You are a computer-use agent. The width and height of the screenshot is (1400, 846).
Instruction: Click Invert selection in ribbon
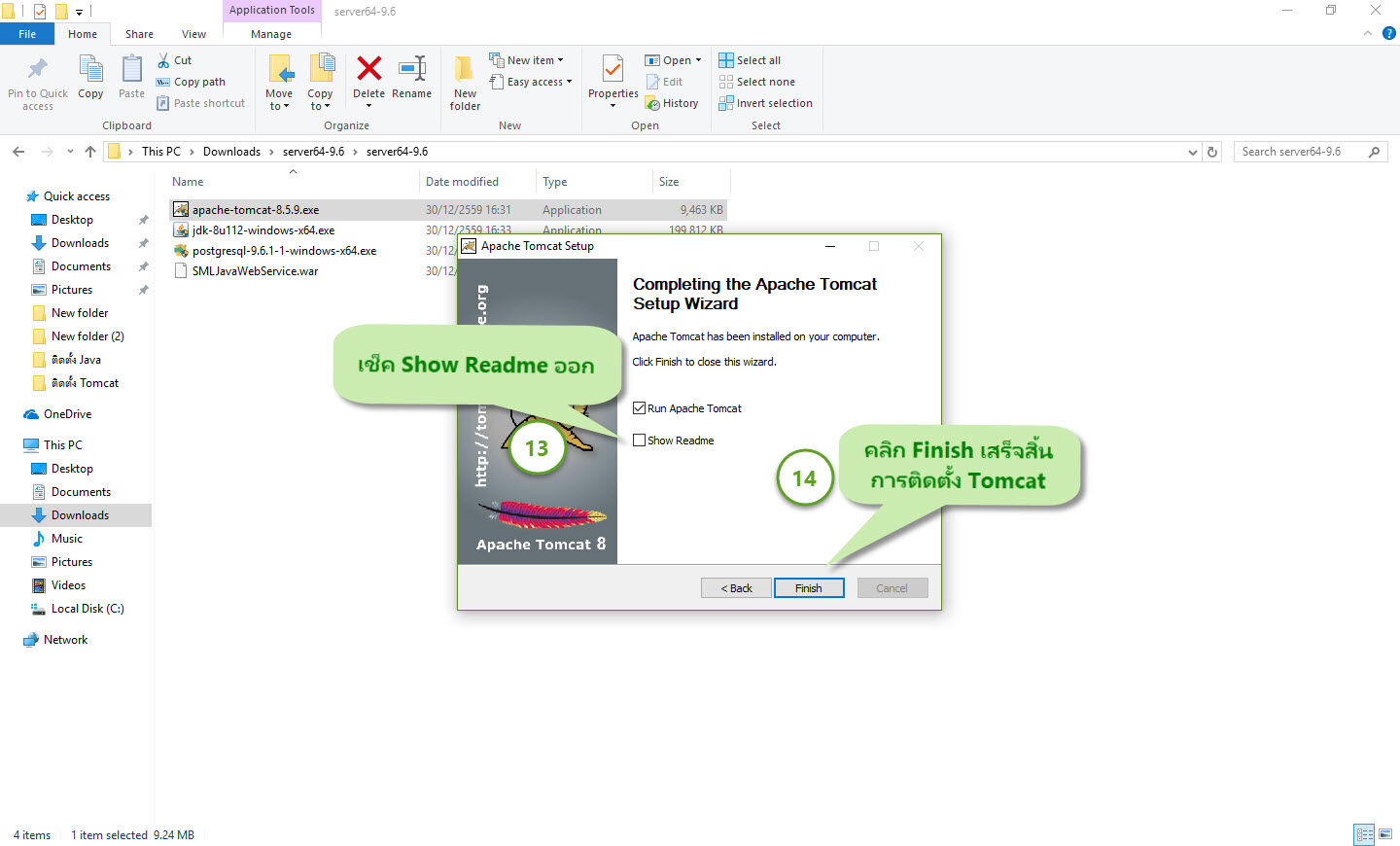tap(765, 103)
